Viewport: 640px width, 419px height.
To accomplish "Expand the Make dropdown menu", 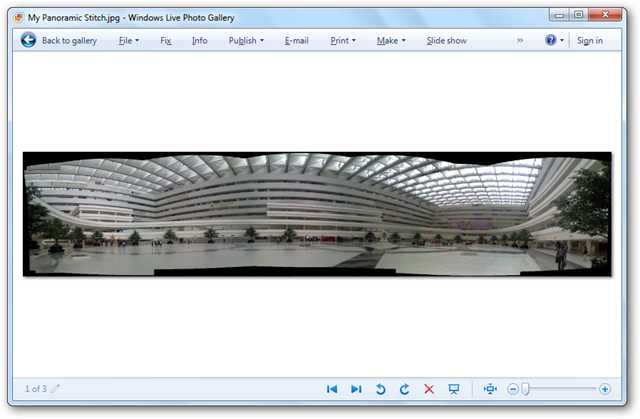I will pos(391,41).
